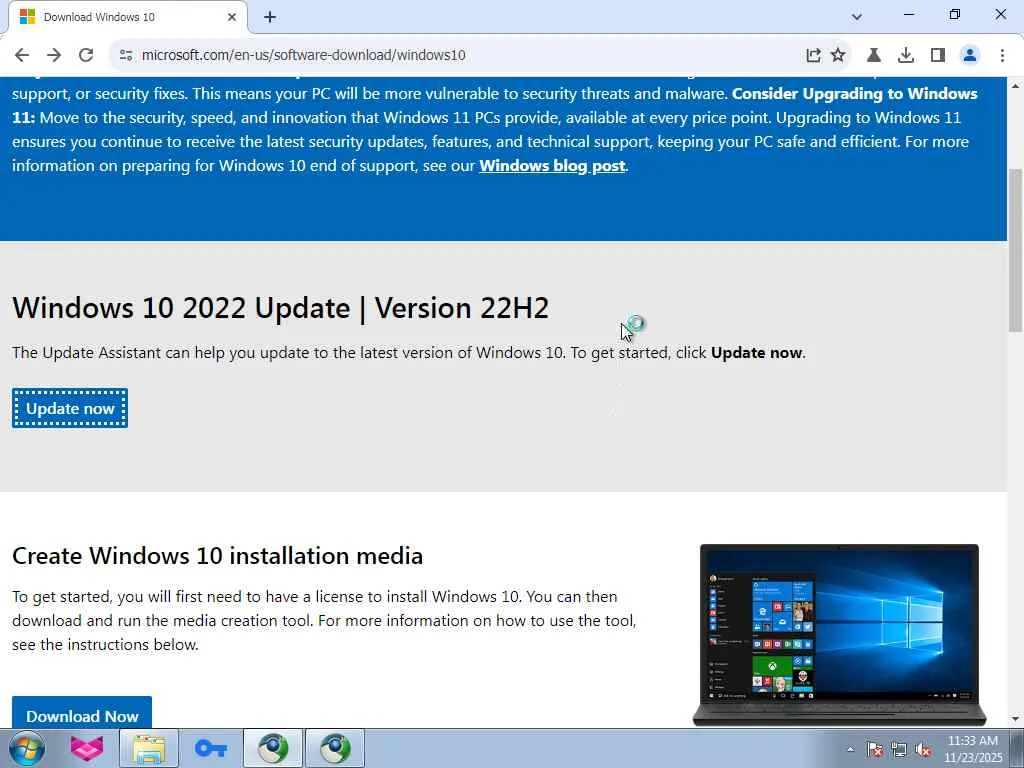Open Chrome Labs flask icon
Viewport: 1024px width, 768px height.
point(874,55)
